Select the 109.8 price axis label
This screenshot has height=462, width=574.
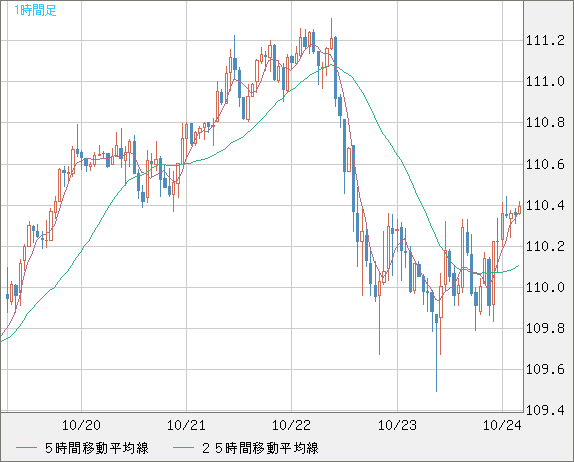pyautogui.click(x=545, y=328)
